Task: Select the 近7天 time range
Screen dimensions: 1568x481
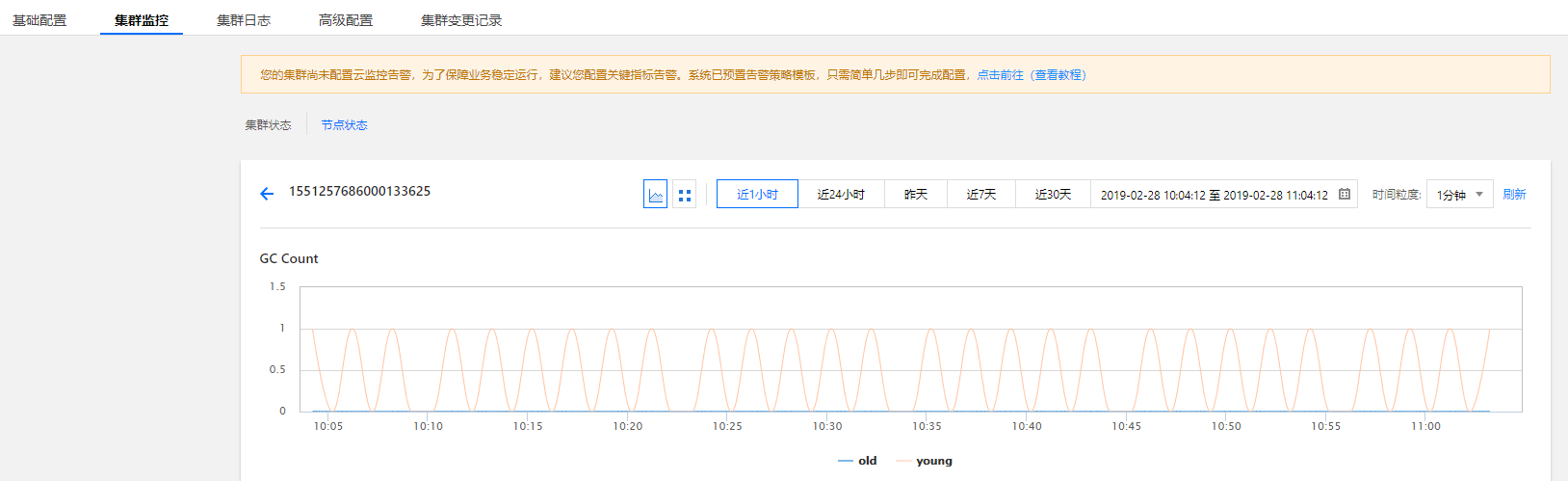Action: coord(981,194)
